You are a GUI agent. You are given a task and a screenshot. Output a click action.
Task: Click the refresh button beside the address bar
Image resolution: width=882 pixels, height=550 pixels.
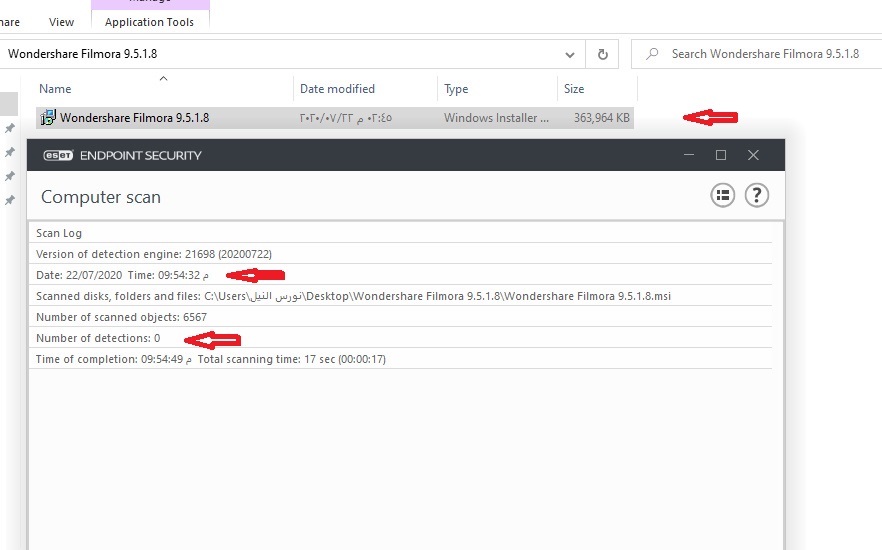(x=602, y=54)
